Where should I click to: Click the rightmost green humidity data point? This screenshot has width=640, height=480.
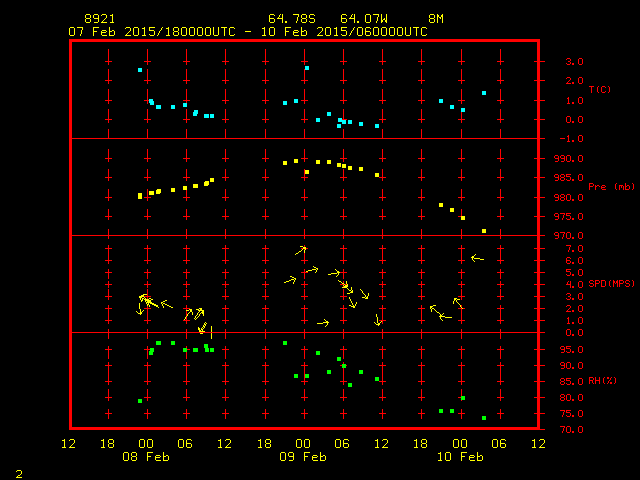click(484, 418)
